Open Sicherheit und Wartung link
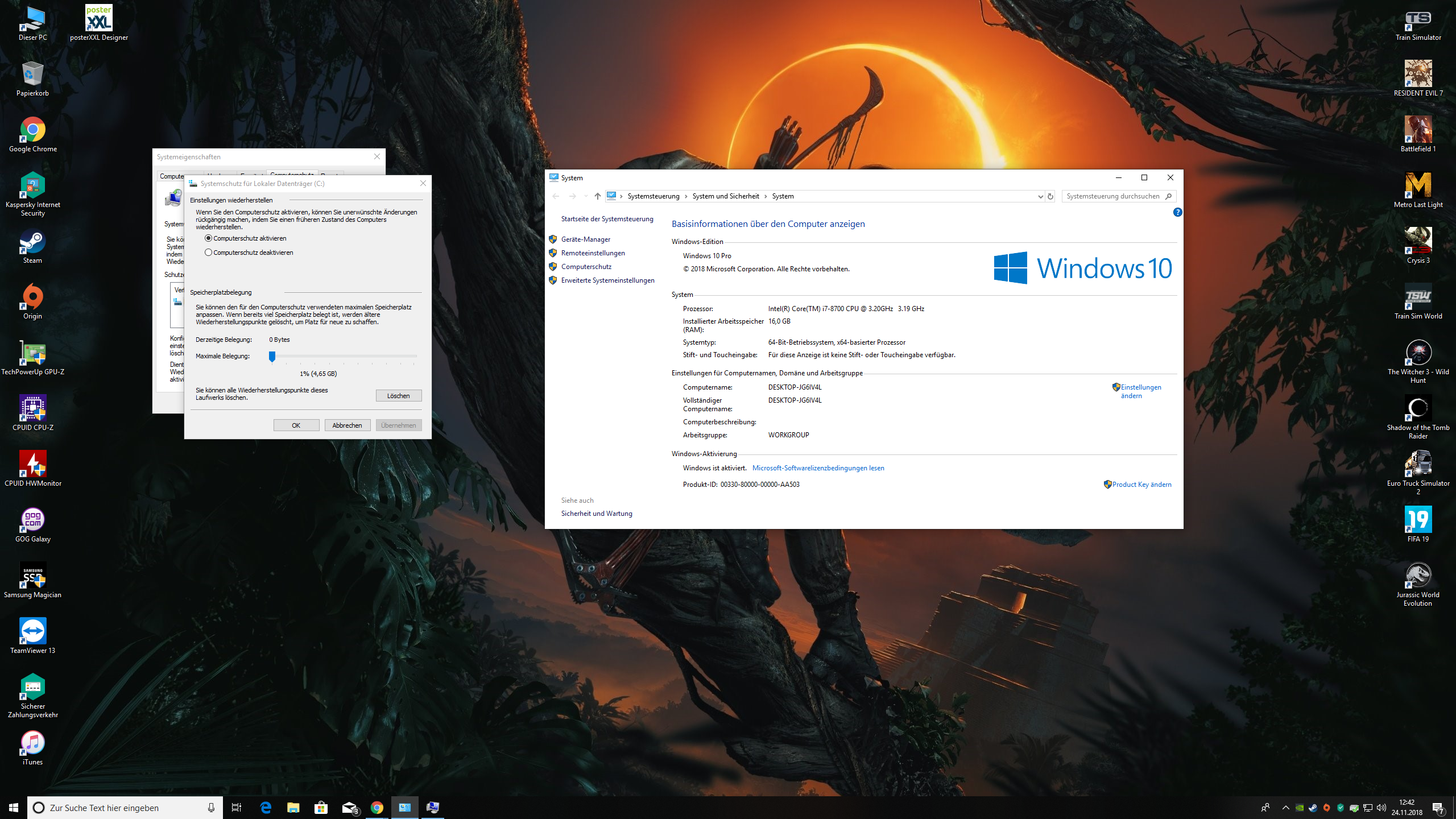 [x=597, y=514]
